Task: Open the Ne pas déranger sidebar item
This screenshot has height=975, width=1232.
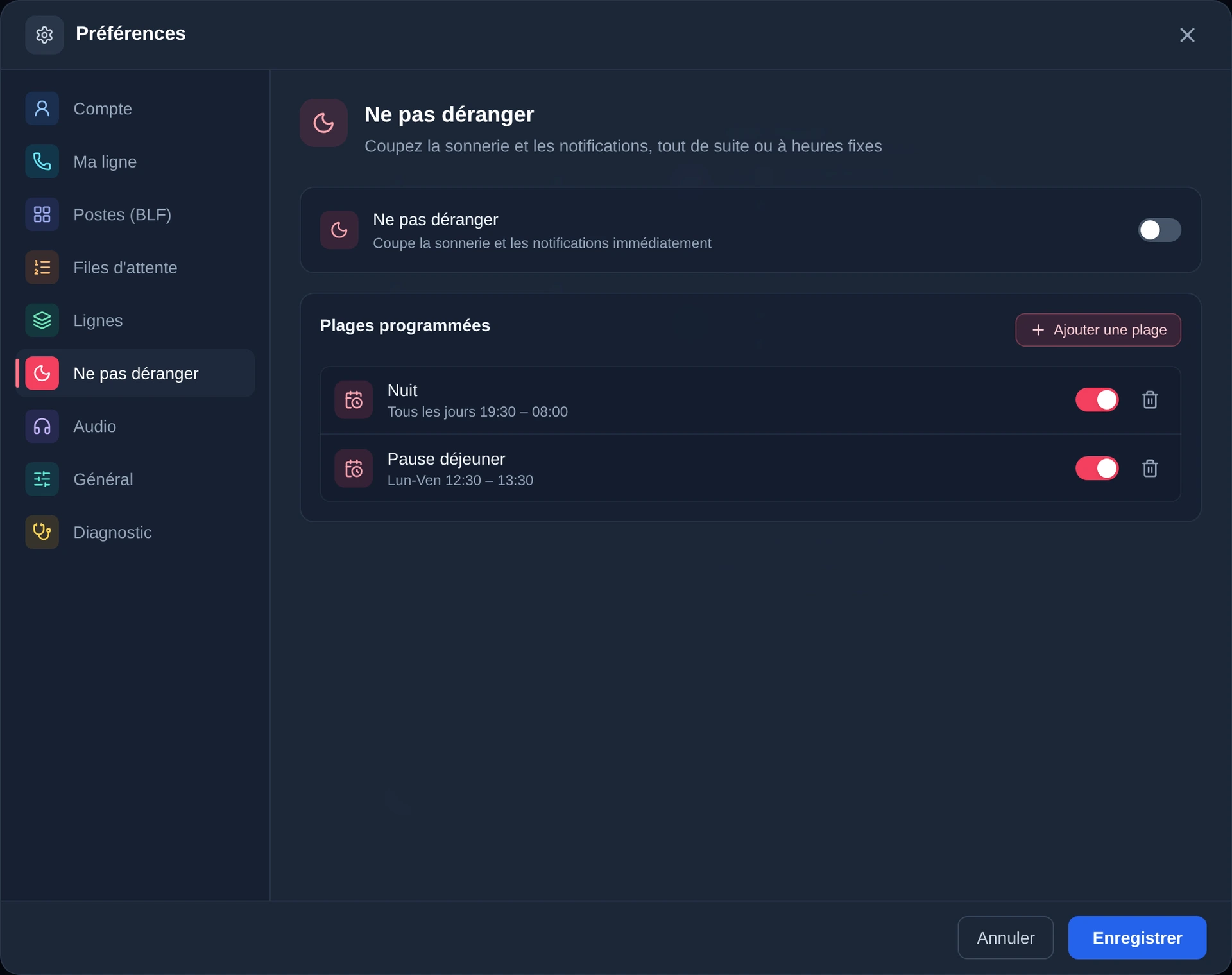Action: click(135, 373)
